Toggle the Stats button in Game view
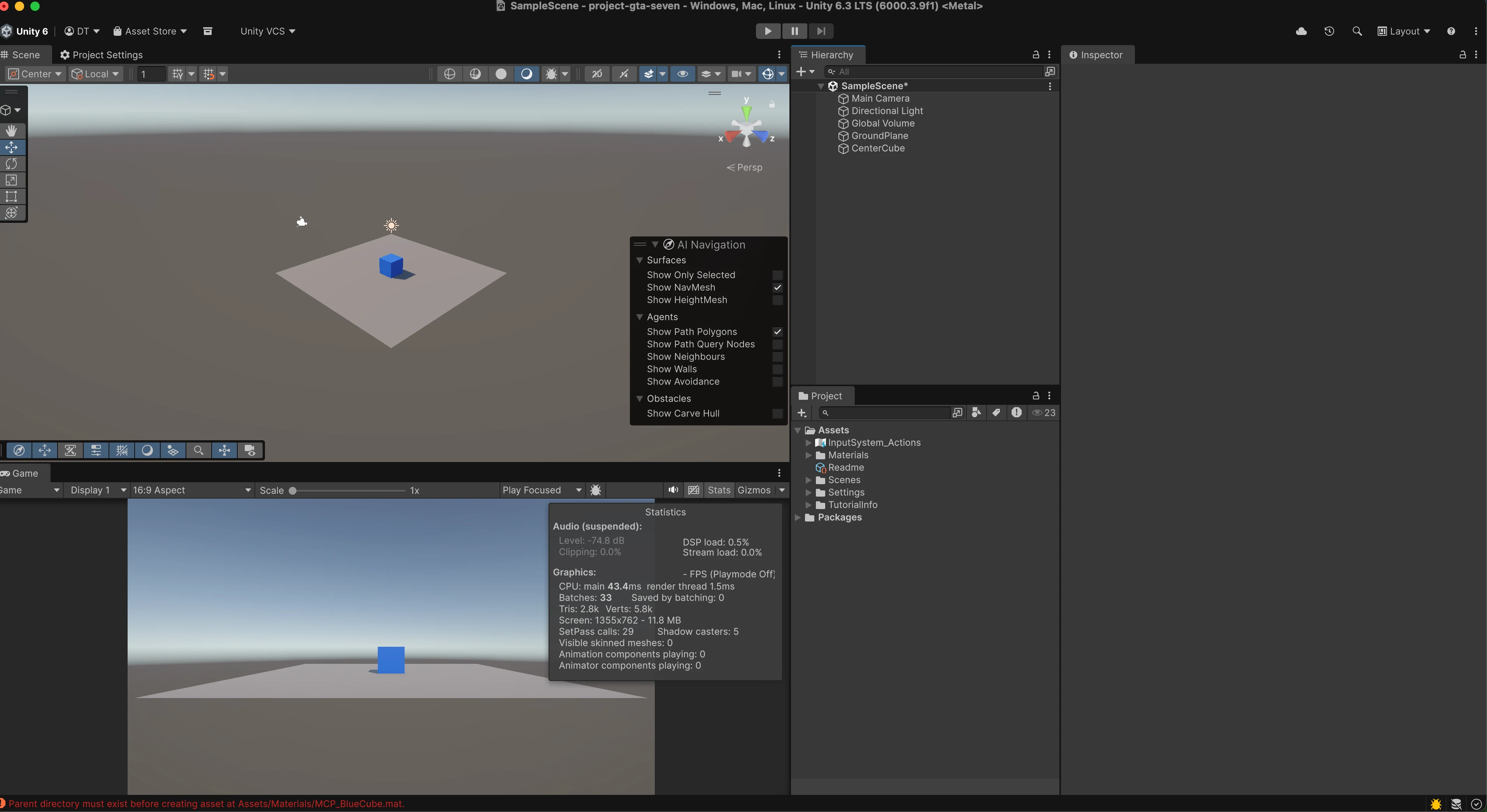Screen dimensions: 1487x812 point(719,490)
